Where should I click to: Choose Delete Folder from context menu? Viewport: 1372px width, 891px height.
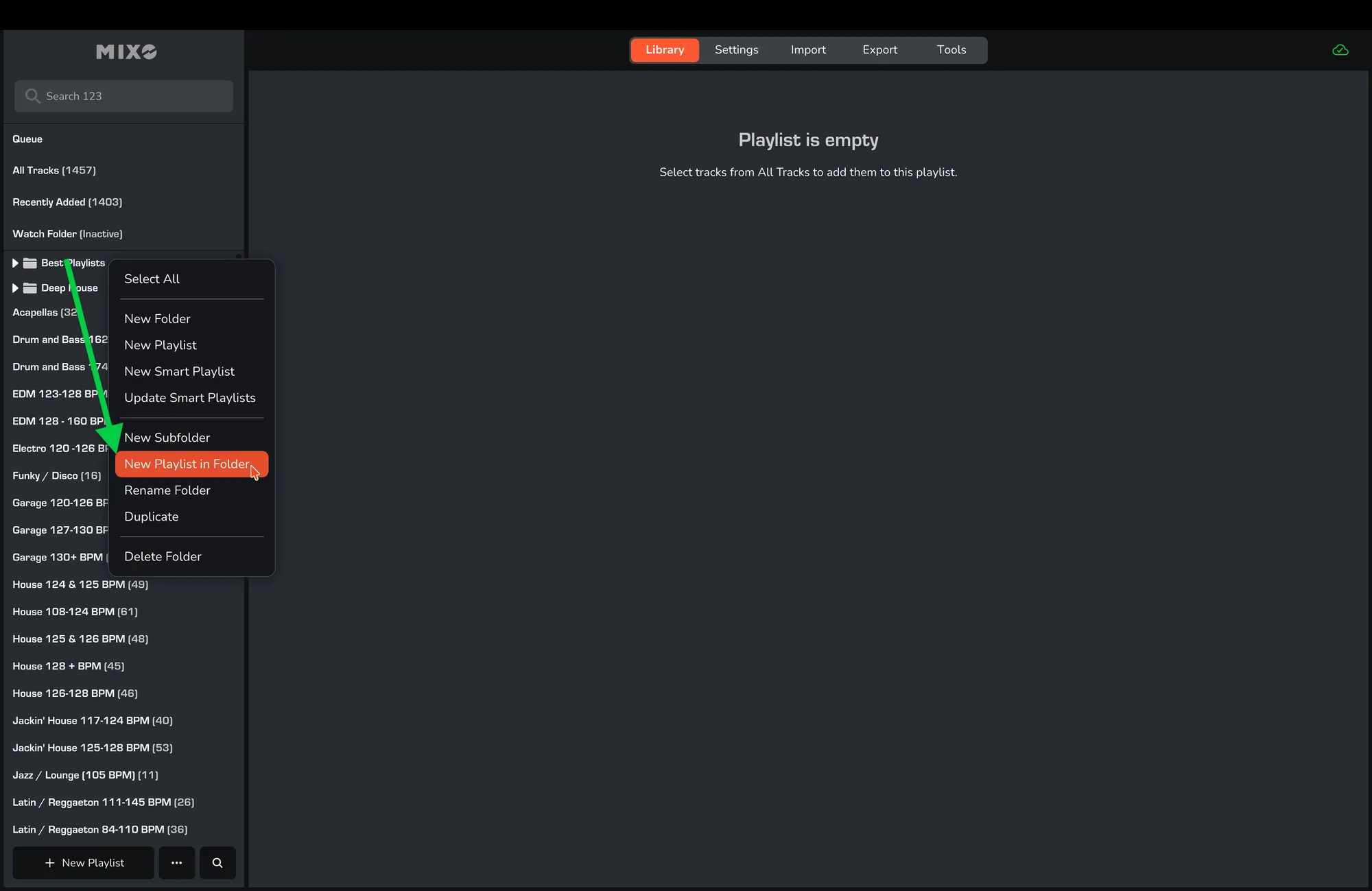click(x=163, y=557)
